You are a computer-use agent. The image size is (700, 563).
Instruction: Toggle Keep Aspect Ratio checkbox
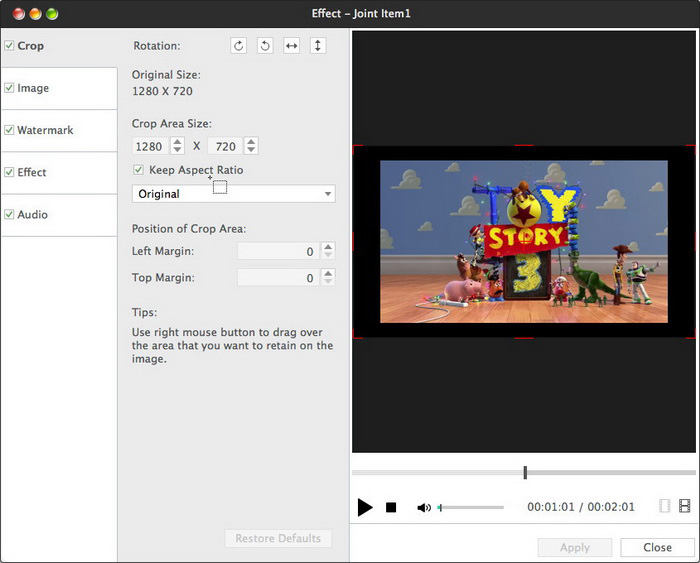tap(139, 170)
